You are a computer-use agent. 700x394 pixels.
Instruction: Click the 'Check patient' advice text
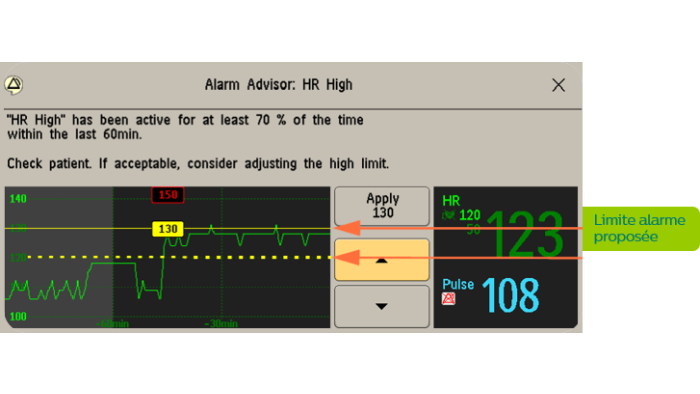pyautogui.click(x=198, y=164)
